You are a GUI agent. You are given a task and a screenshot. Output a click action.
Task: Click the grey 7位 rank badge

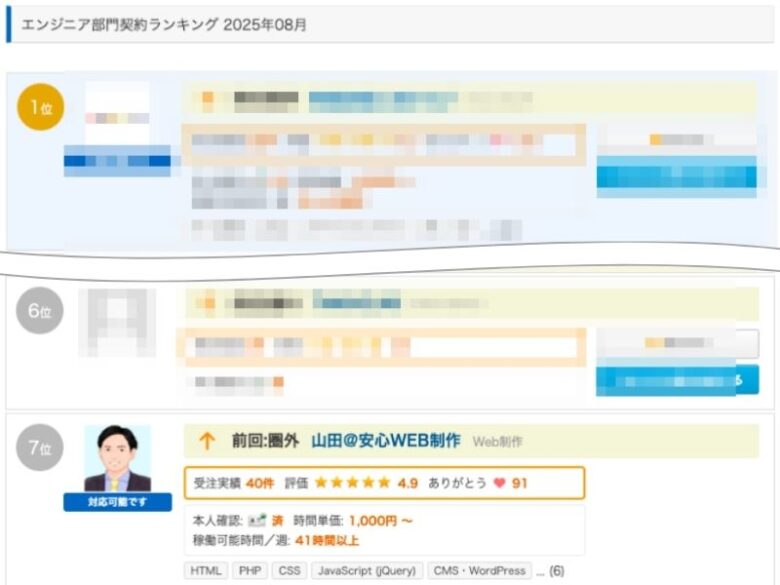40,448
